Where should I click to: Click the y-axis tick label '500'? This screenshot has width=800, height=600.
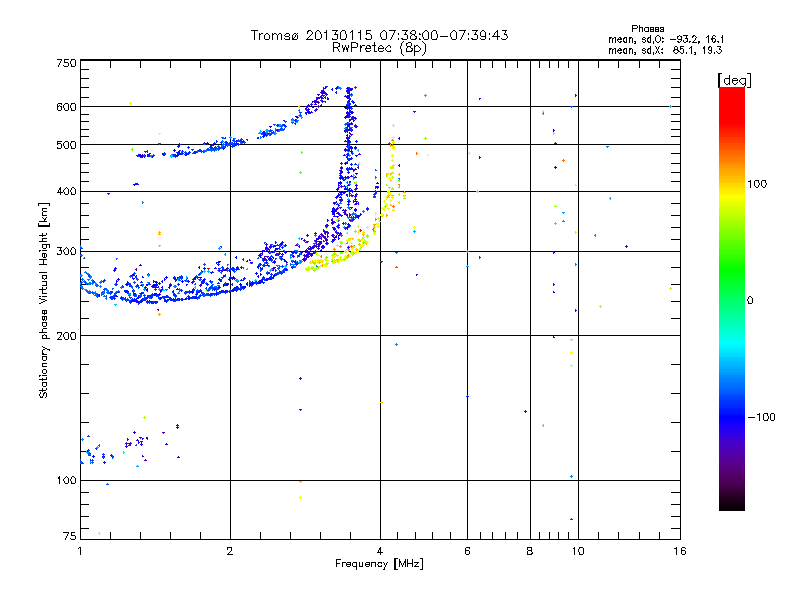click(66, 145)
